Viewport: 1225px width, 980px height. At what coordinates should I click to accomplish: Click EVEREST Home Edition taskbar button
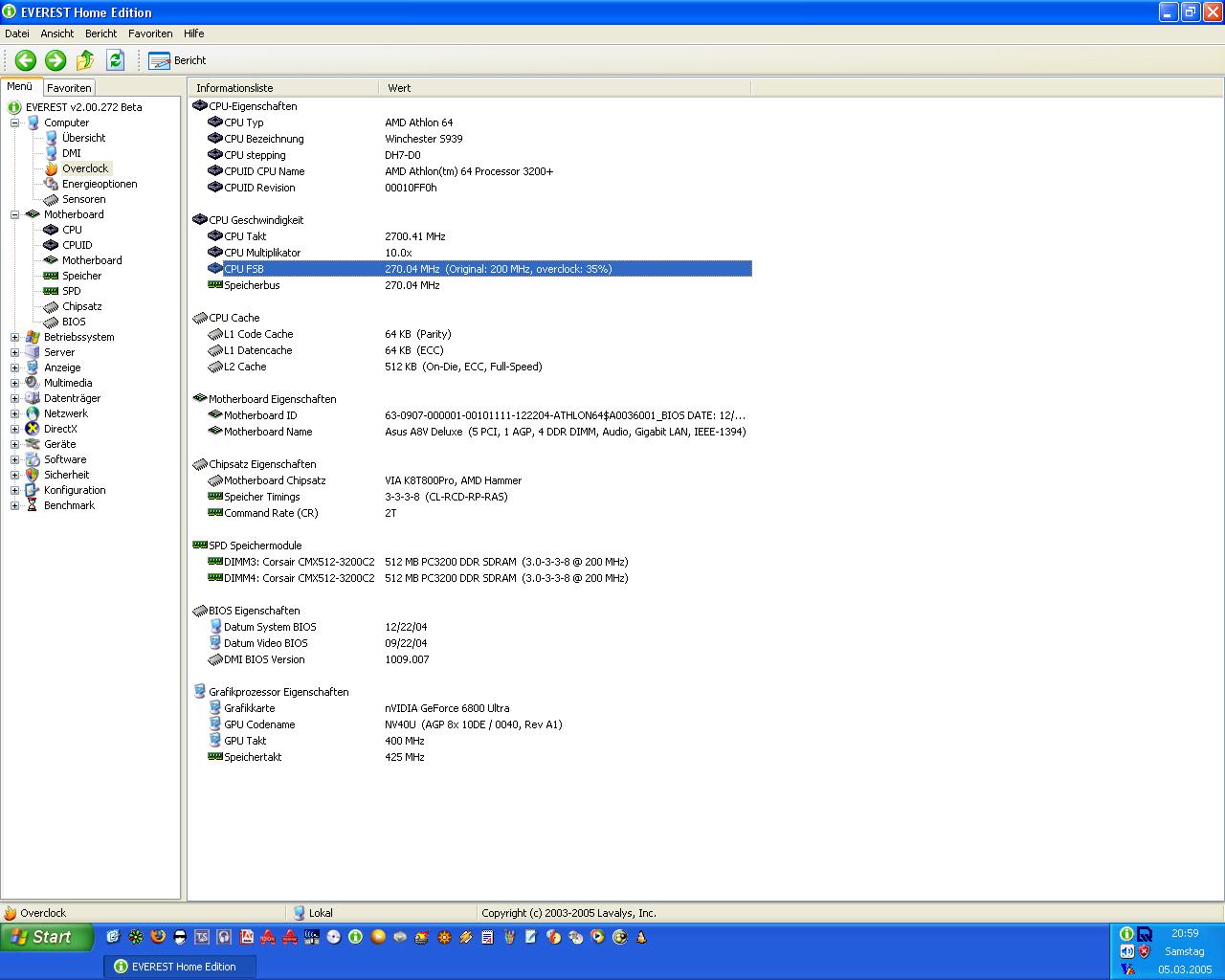[180, 967]
